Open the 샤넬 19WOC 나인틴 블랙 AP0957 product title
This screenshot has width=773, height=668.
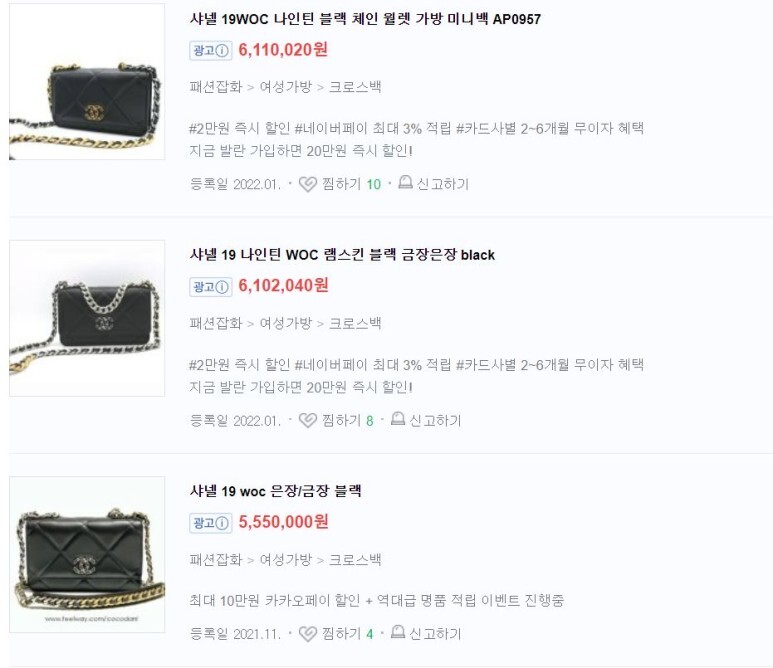tap(365, 19)
